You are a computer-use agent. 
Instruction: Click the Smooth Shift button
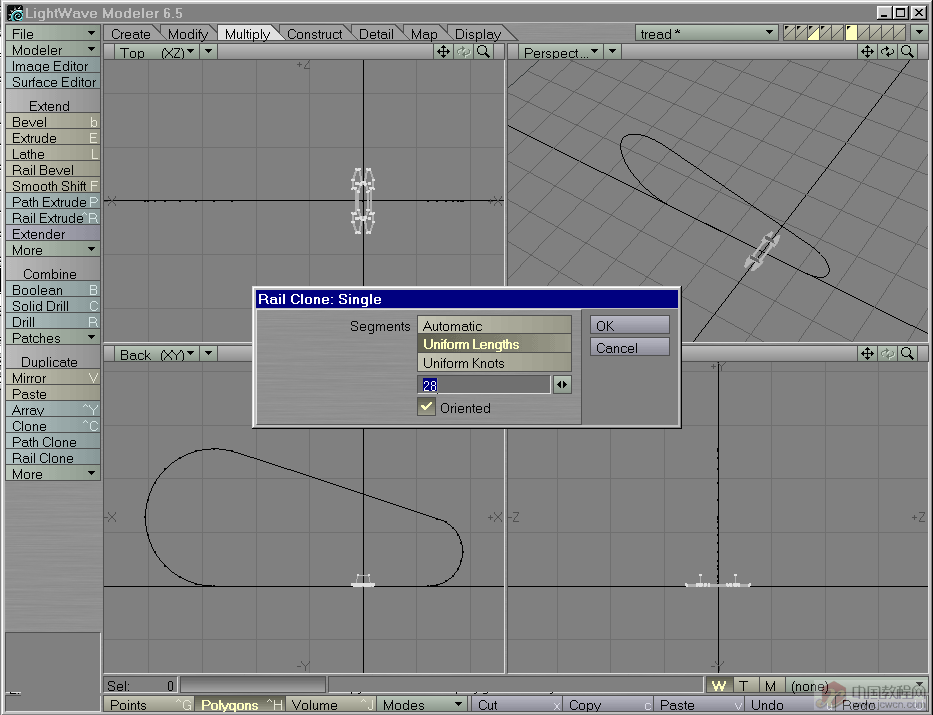coord(52,186)
